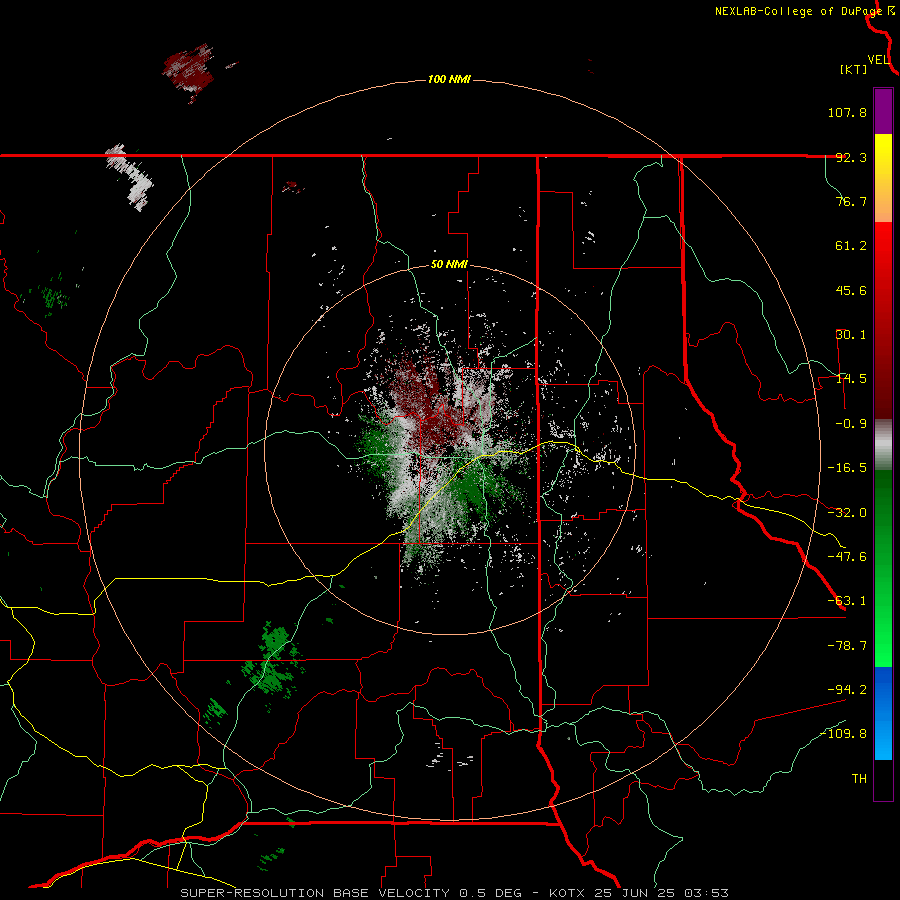Screen dimensions: 900x900
Task: Pick the purple segment of the color bar
Action: click(x=883, y=111)
